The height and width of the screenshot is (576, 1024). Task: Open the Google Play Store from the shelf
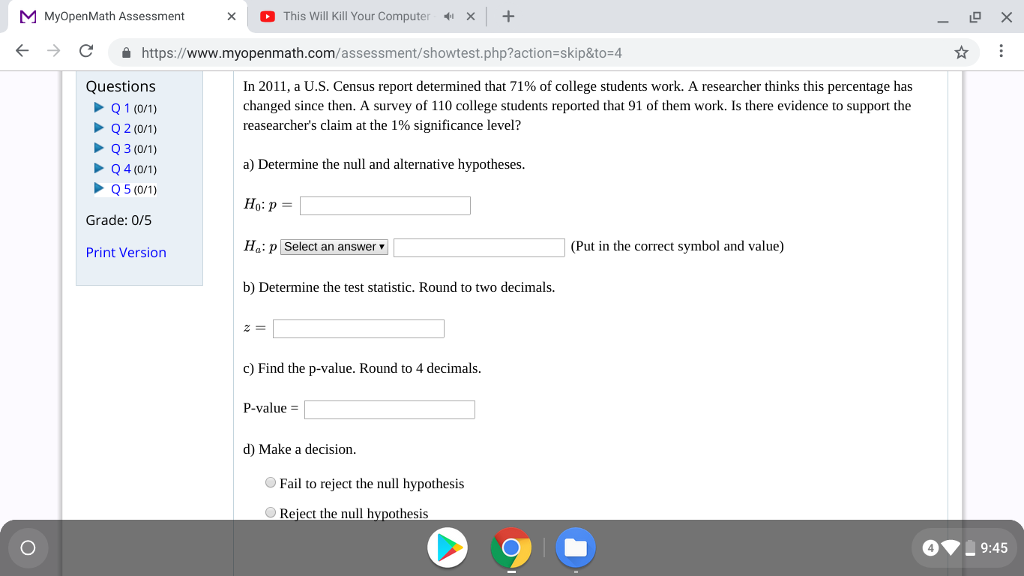pyautogui.click(x=447, y=548)
